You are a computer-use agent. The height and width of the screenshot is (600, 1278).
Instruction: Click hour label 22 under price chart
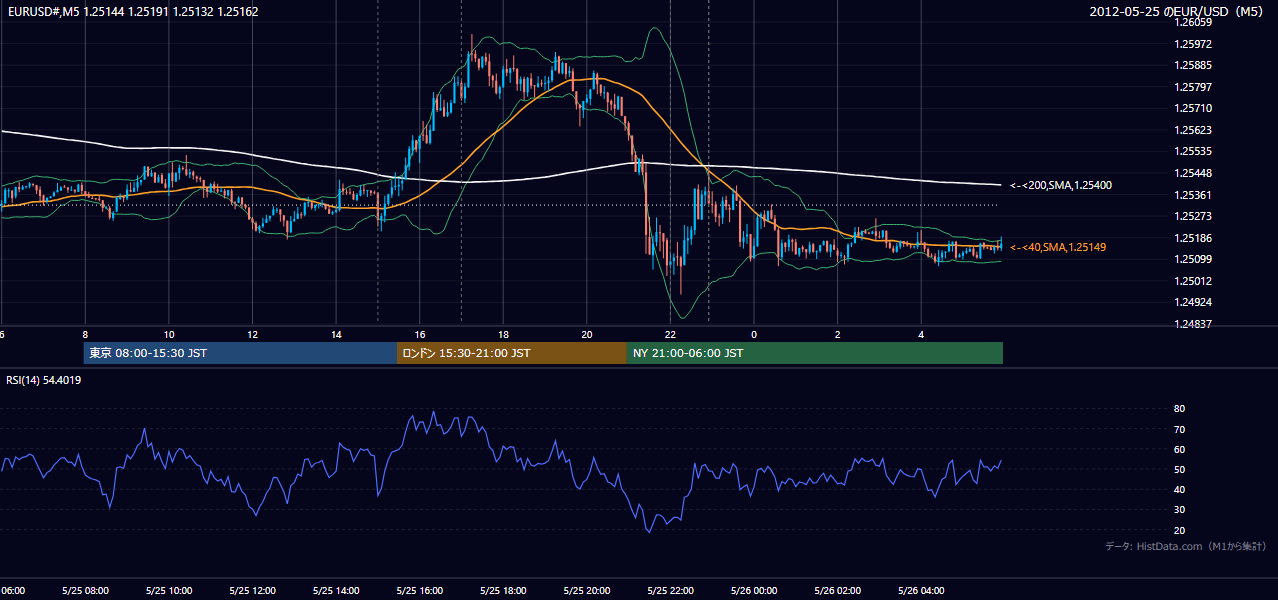click(x=670, y=334)
